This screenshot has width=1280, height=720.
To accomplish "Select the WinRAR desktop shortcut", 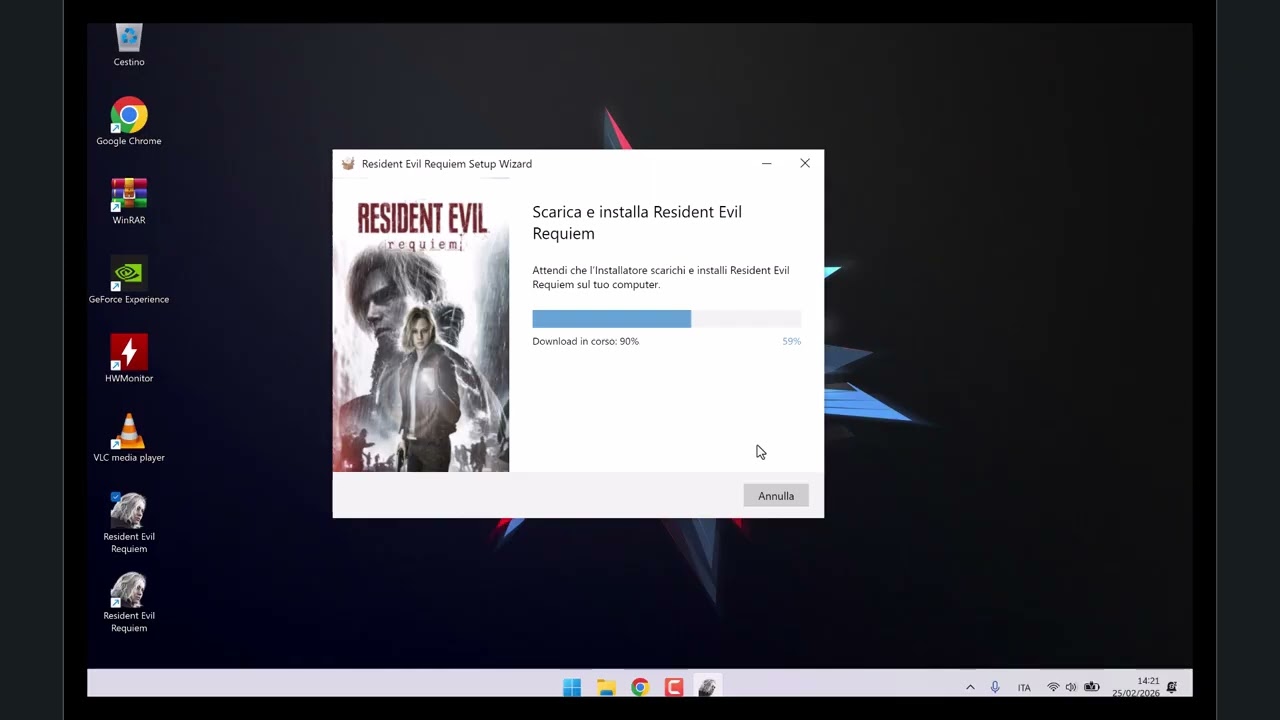I will [x=129, y=201].
